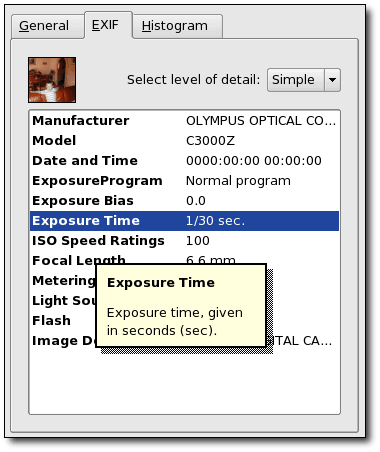
Task: Select the Manufacturer row
Action: [184, 121]
